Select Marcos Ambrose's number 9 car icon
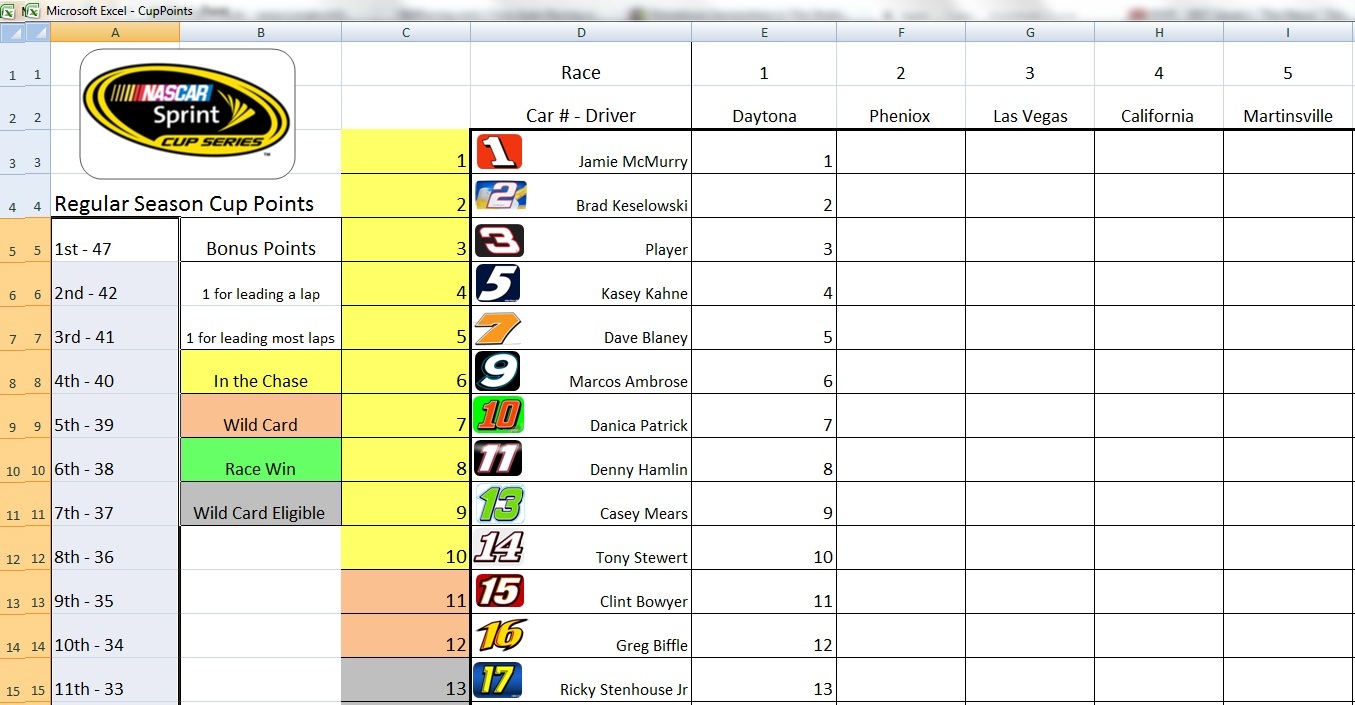The height and width of the screenshot is (705, 1355). click(498, 371)
